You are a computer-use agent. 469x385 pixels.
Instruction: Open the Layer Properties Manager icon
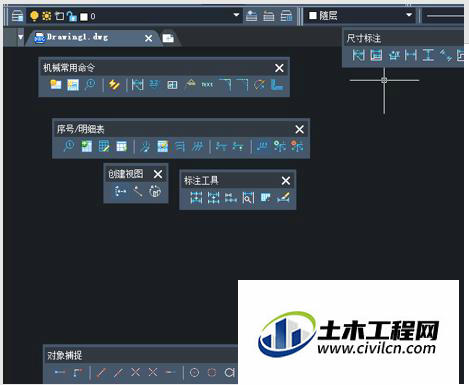coord(17,16)
